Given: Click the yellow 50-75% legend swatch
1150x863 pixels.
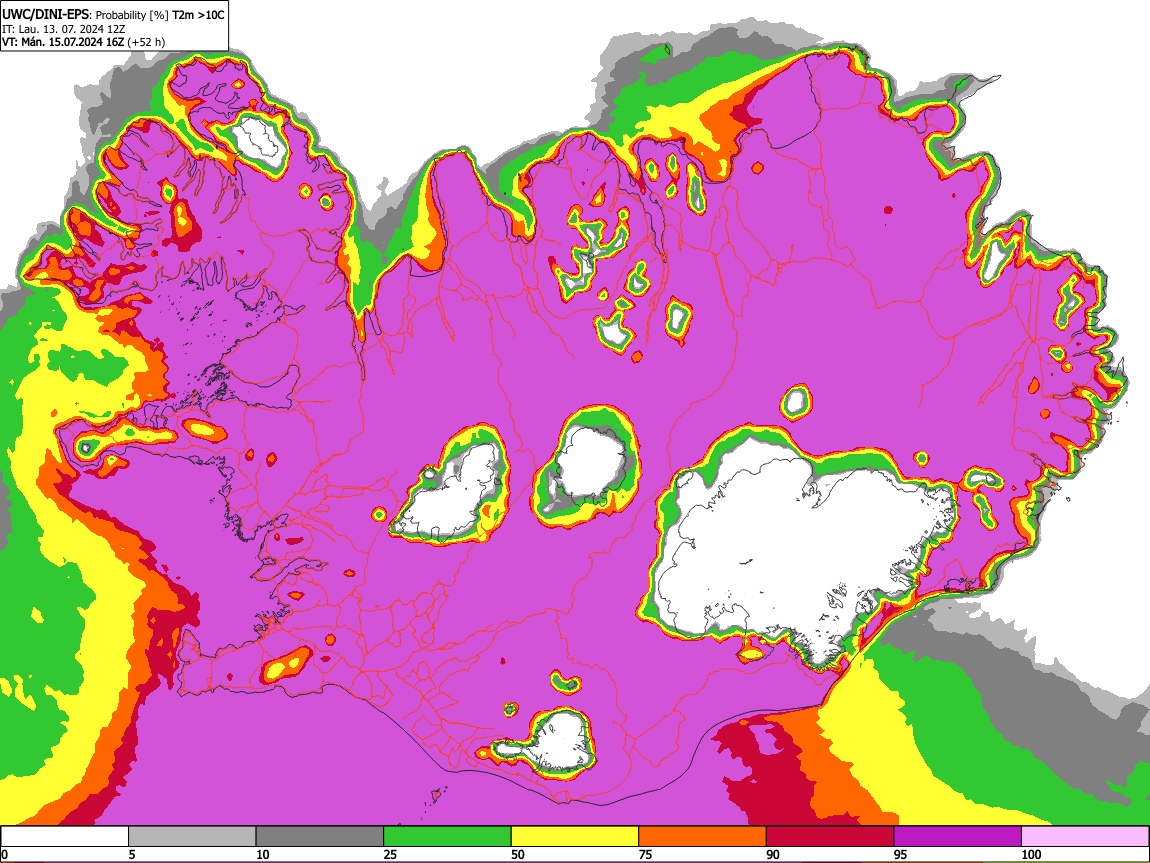Looking at the screenshot, I should pyautogui.click(x=575, y=837).
